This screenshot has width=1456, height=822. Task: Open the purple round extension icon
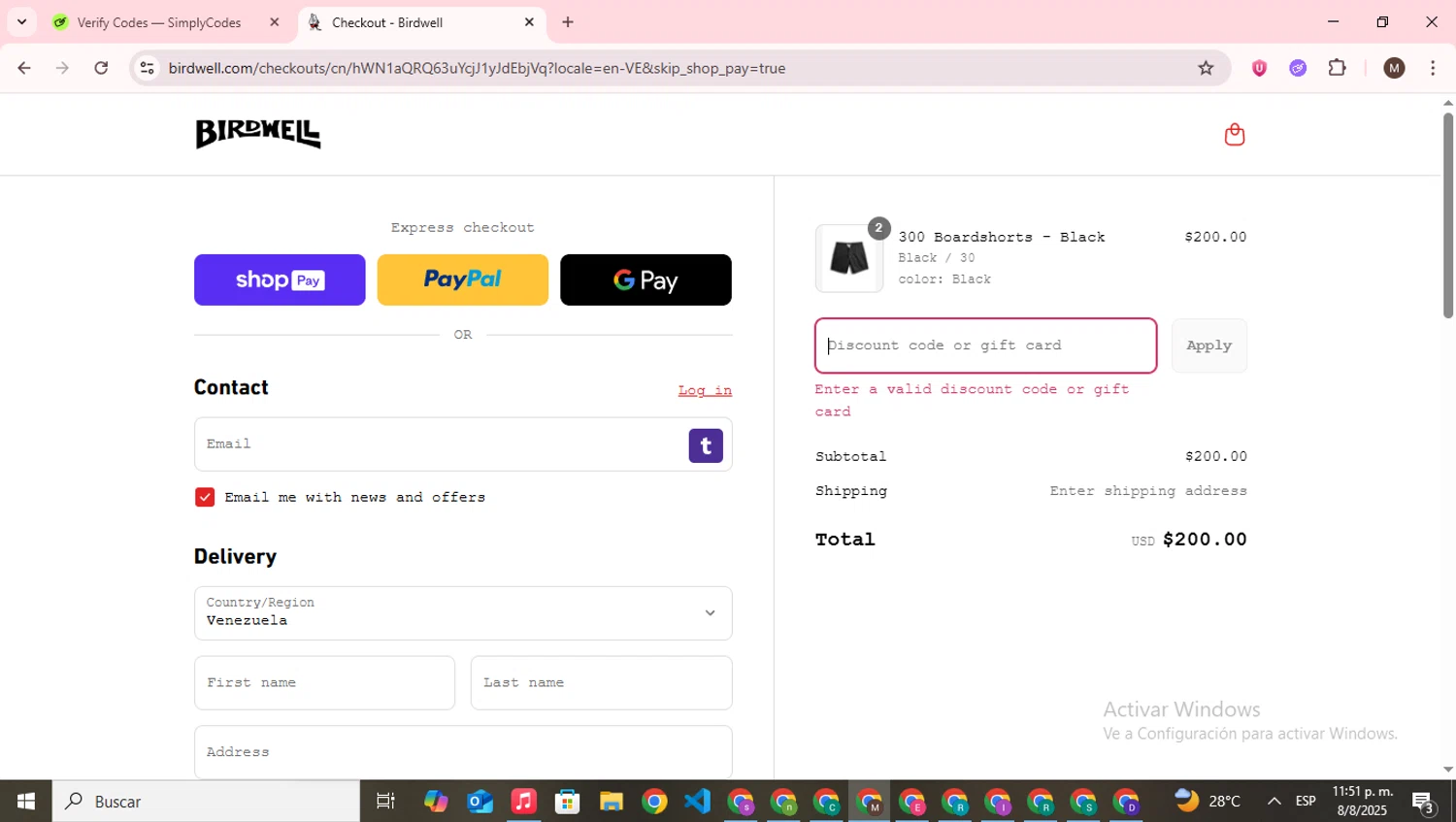coord(1298,68)
